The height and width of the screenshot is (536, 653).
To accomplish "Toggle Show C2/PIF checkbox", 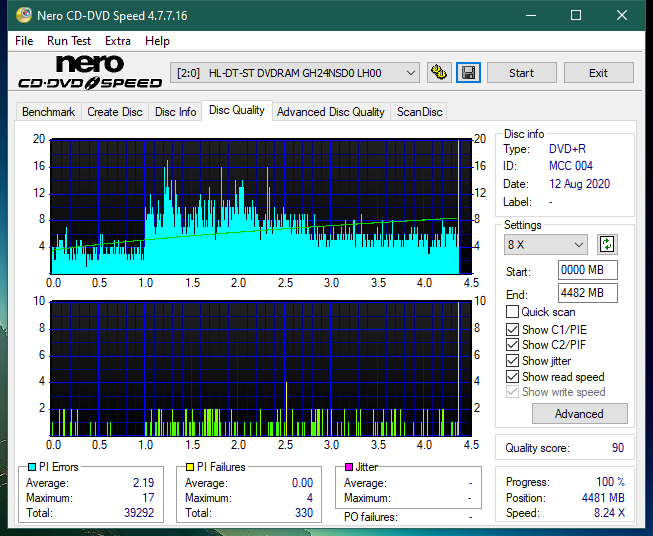I will coord(512,345).
